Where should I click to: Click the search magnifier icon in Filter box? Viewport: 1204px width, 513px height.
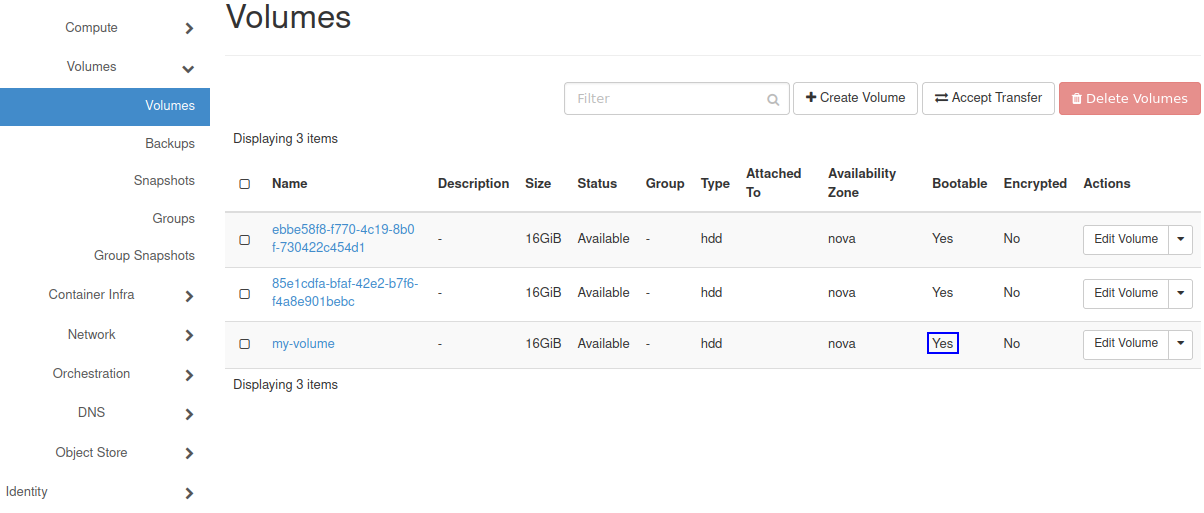click(x=773, y=100)
